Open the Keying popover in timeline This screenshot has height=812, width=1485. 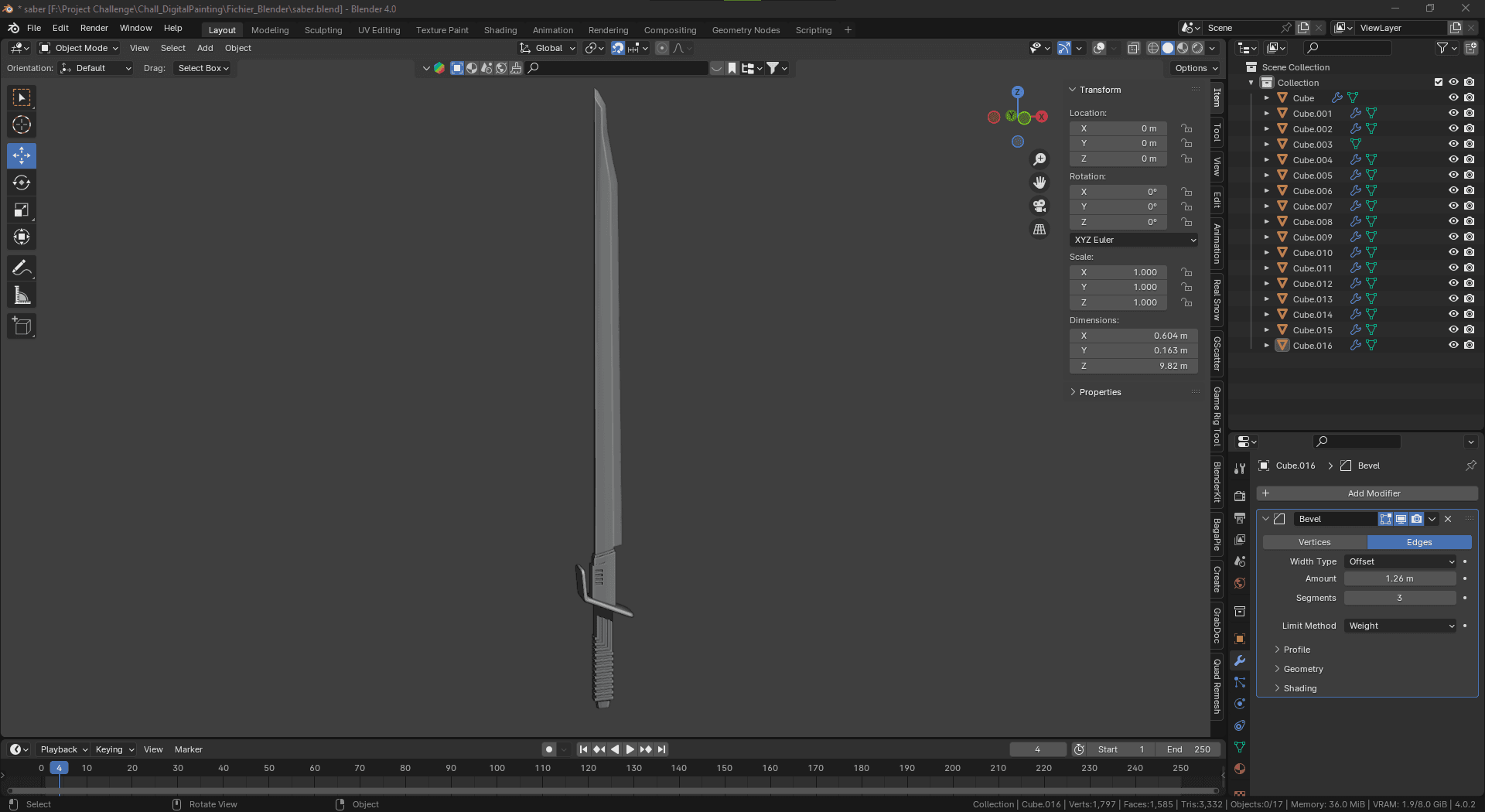(x=114, y=749)
